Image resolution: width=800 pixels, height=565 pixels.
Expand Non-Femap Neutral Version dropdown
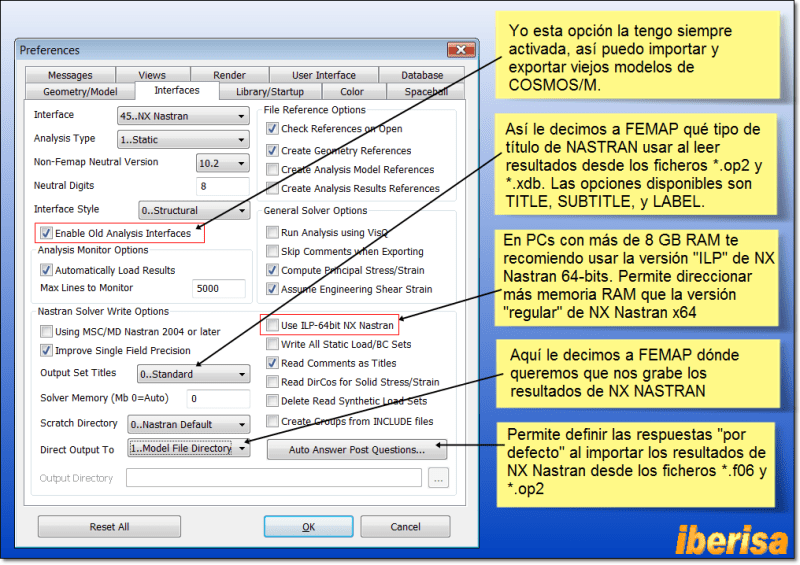click(x=223, y=163)
